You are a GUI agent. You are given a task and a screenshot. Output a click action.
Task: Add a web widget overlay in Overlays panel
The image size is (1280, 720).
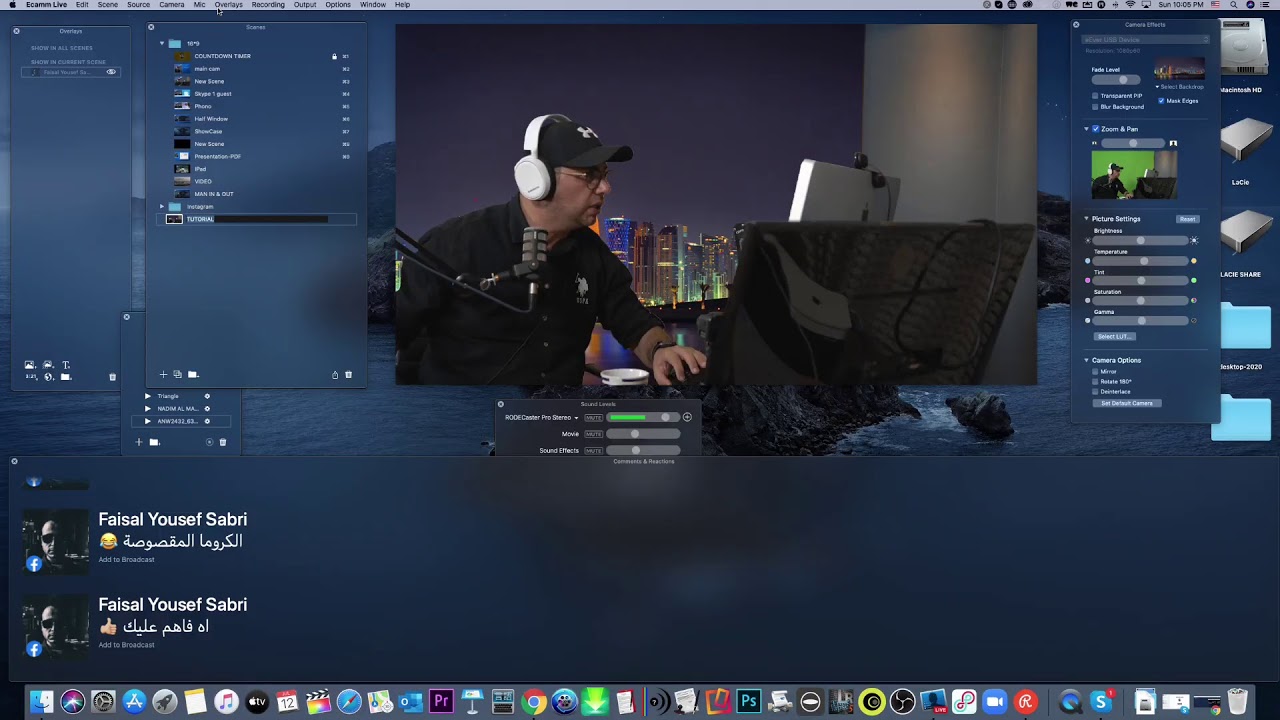[48, 377]
